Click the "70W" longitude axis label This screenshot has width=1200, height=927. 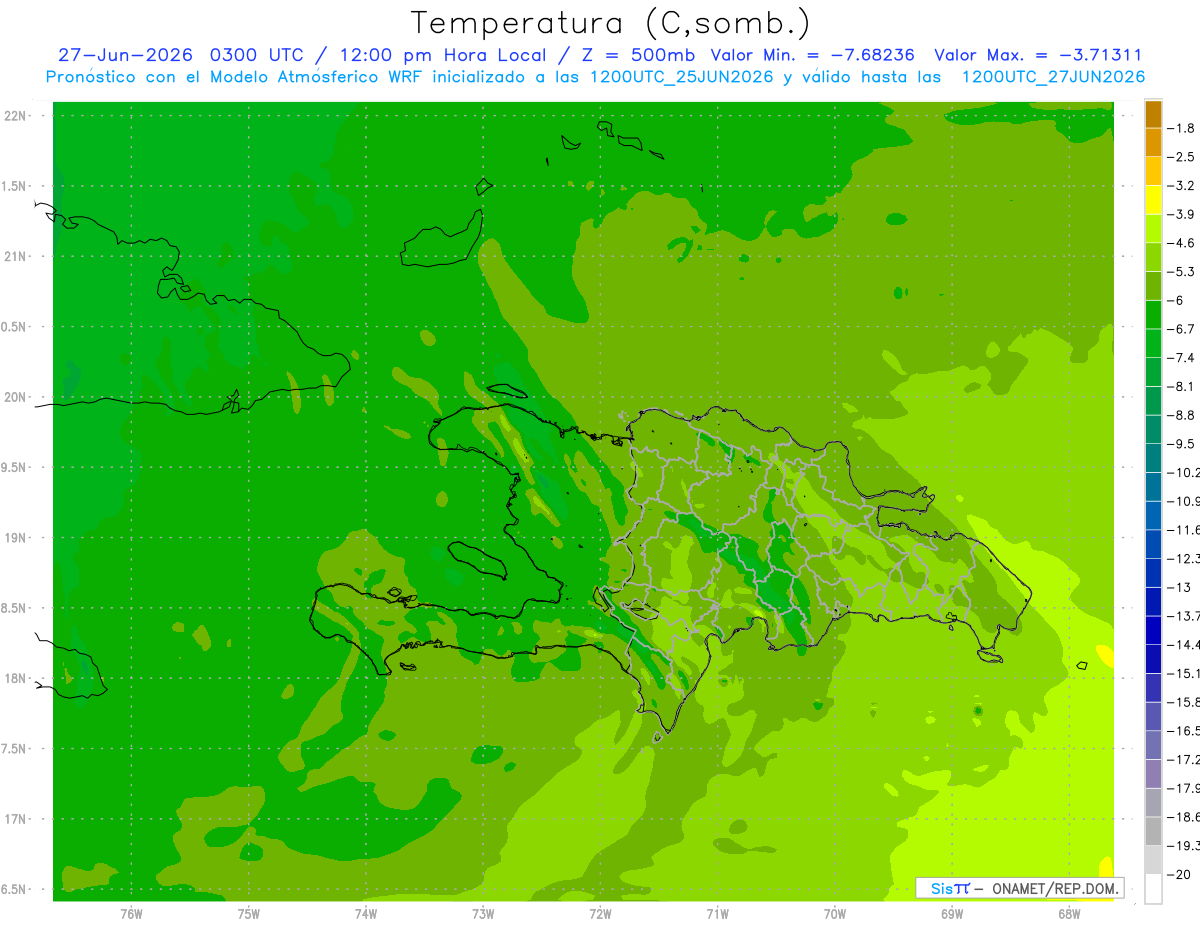835,913
